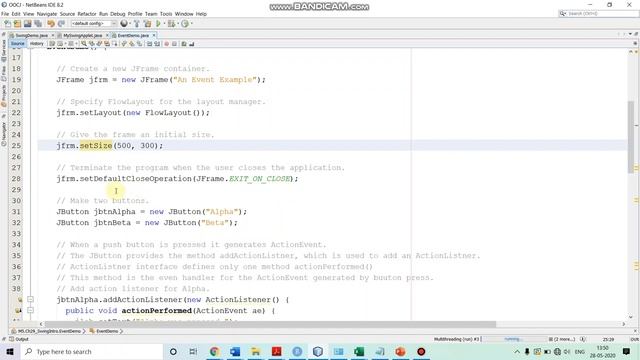This screenshot has height=360, width=640.
Task: Click the Toggle Bookmark editor icon
Action: [139, 44]
